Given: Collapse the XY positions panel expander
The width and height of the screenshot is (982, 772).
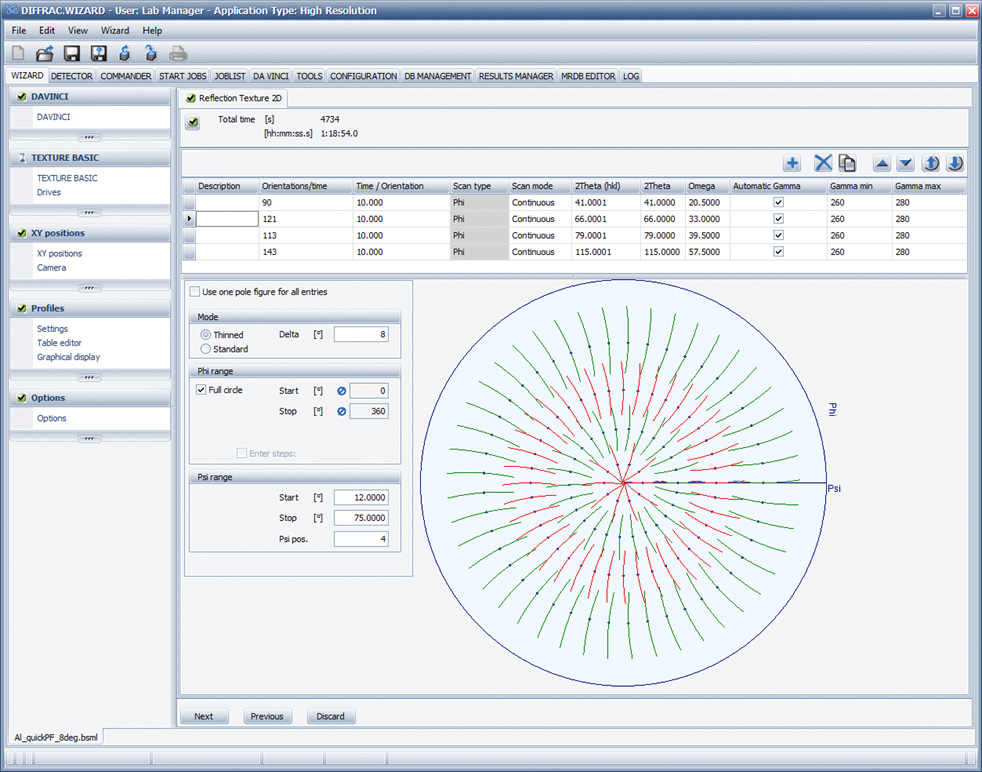Looking at the screenshot, I should tap(89, 288).
